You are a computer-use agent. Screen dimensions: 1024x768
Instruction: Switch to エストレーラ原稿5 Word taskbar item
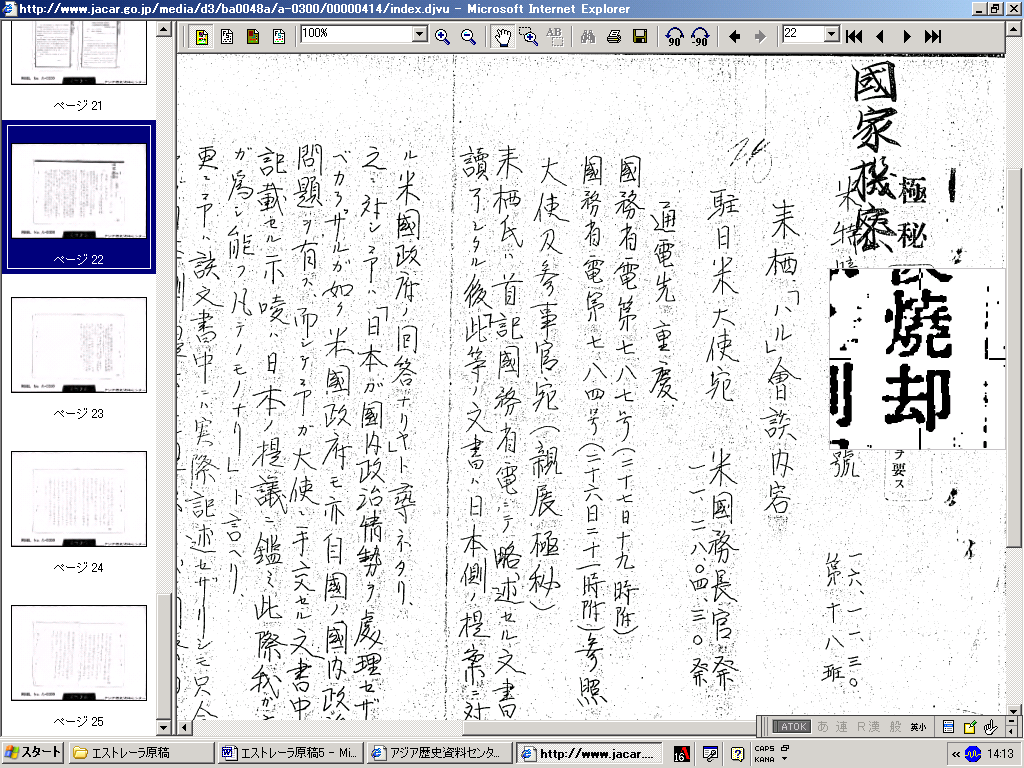pyautogui.click(x=288, y=753)
